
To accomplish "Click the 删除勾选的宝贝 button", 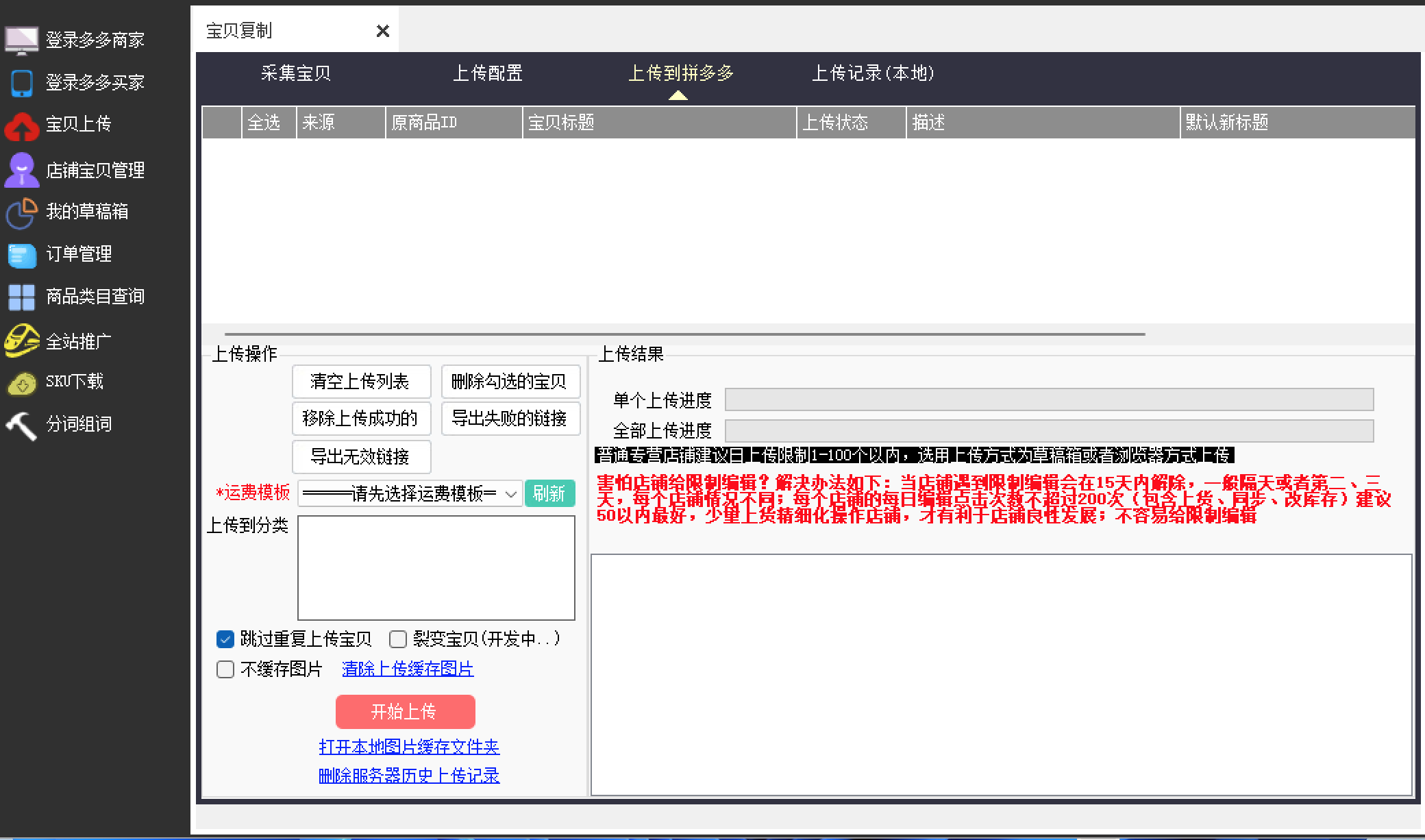I will 510,382.
